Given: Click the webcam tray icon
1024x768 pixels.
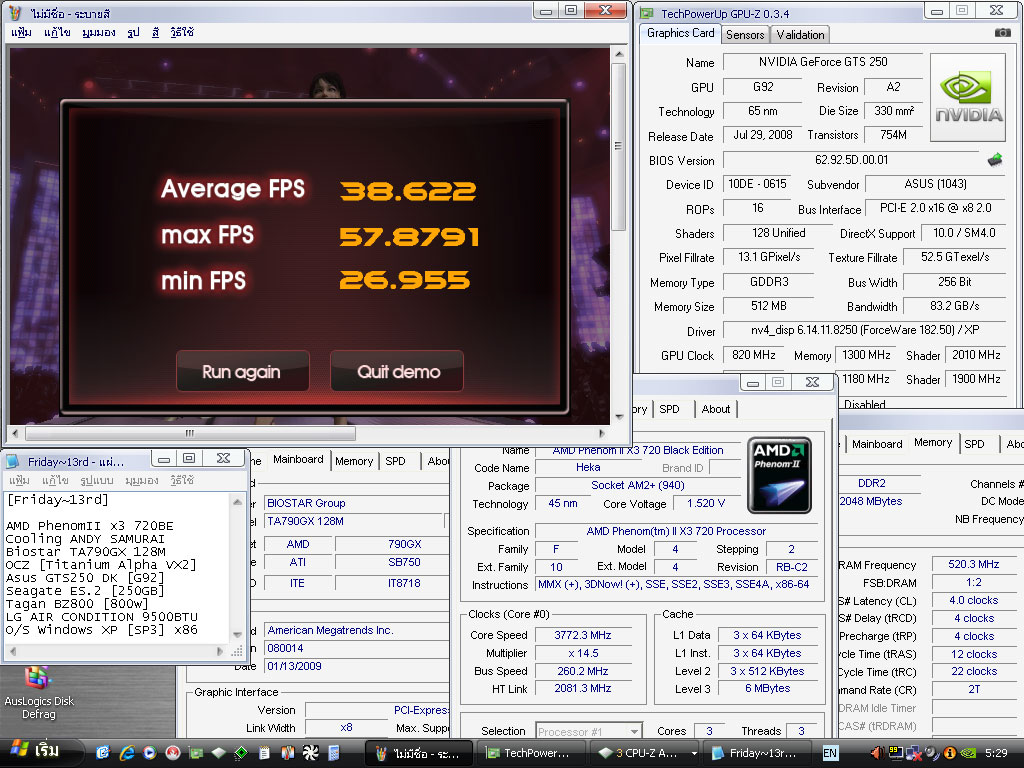Looking at the screenshot, I should click(x=932, y=753).
